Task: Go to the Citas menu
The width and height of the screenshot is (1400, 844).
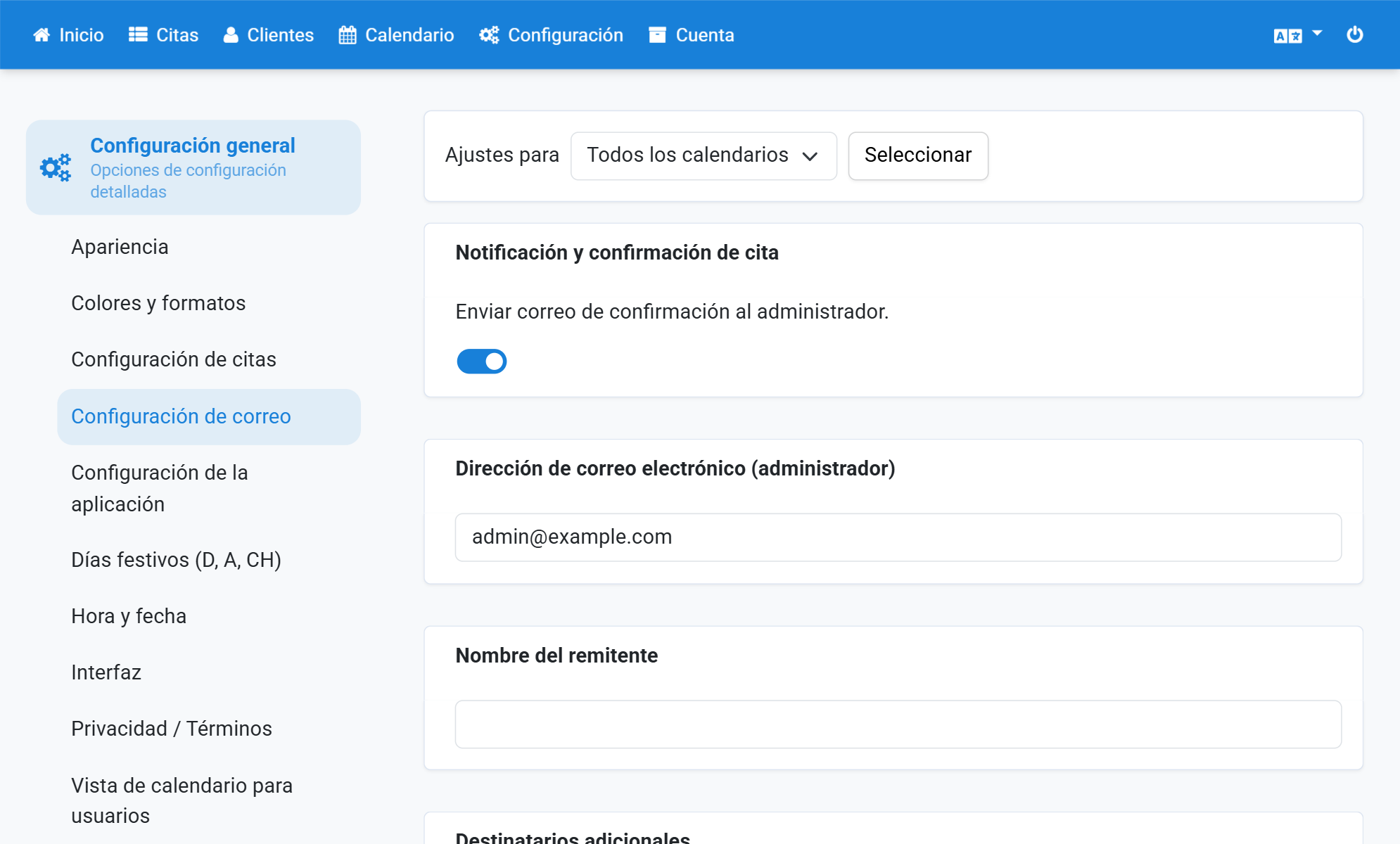Action: point(164,35)
